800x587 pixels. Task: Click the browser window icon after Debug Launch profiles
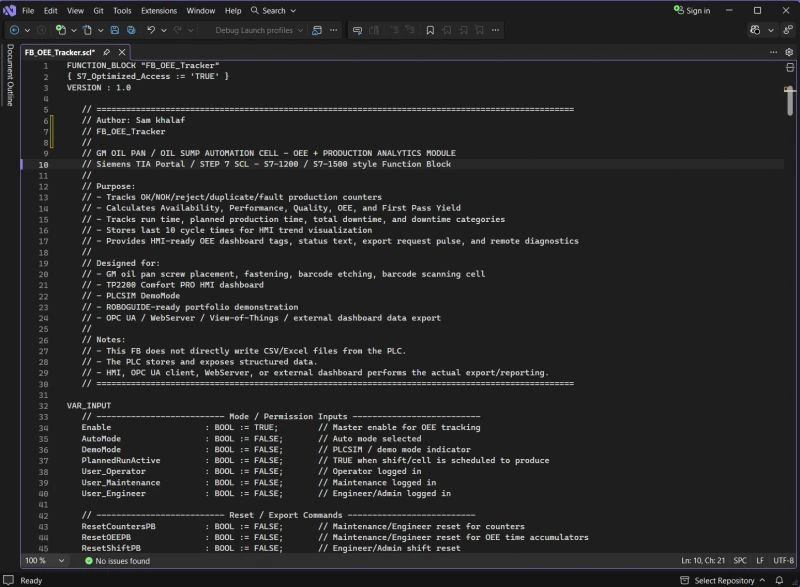click(x=317, y=30)
